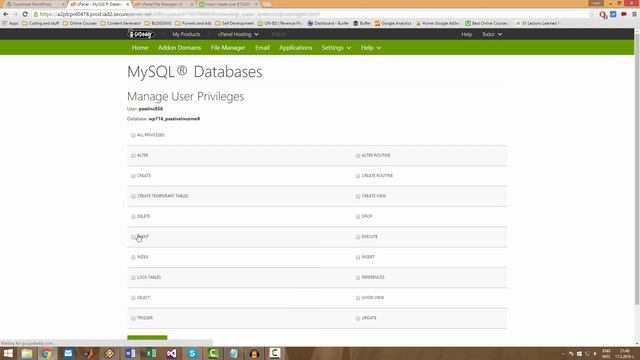
Task: Check the ALTER privilege box
Action: (x=133, y=156)
